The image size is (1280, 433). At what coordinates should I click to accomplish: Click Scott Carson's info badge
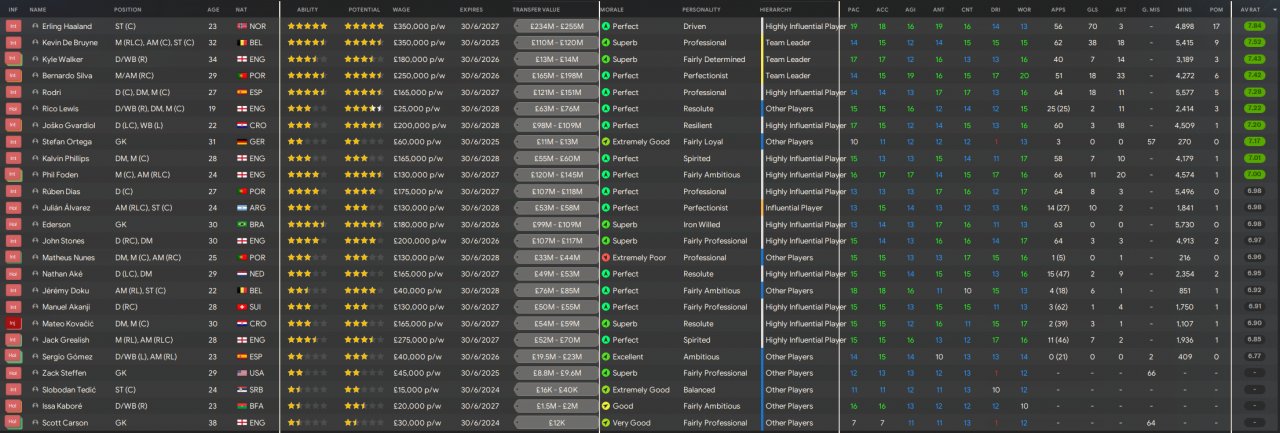[14, 423]
